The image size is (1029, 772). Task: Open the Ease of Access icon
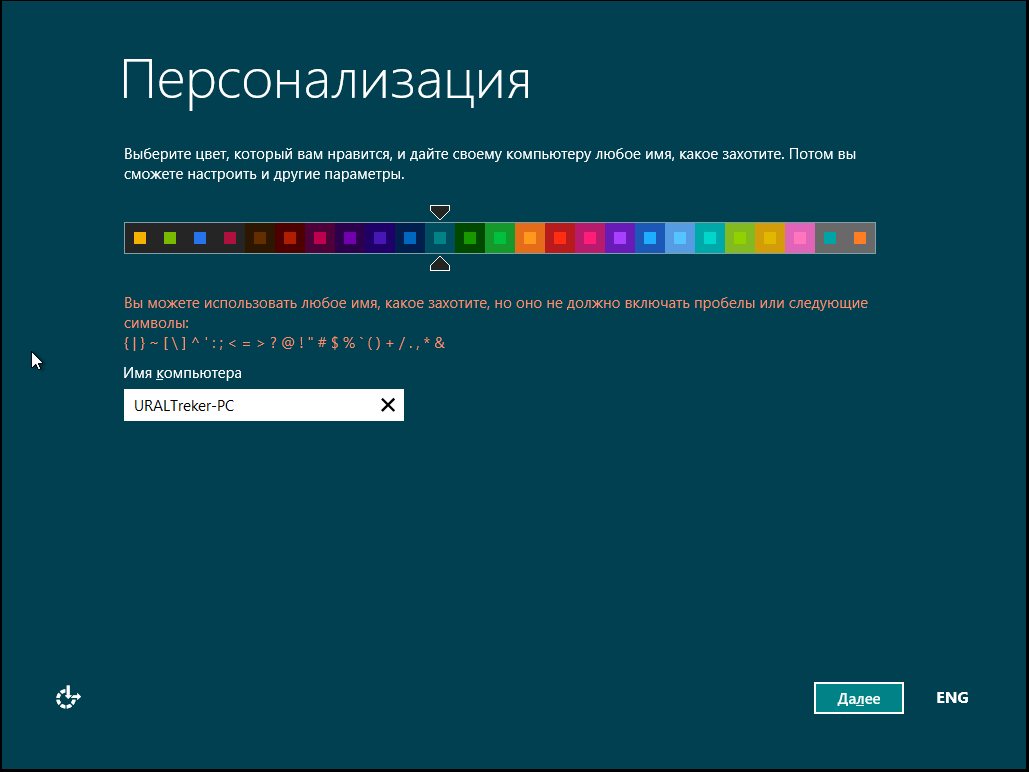tap(67, 697)
